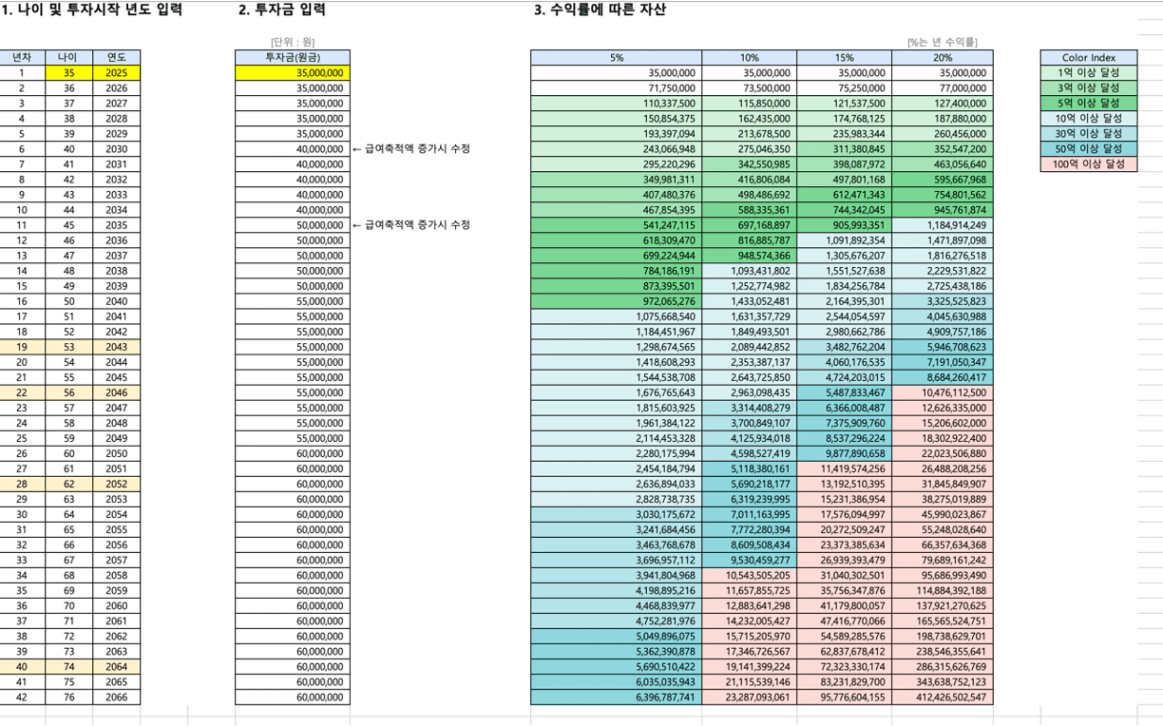Select the cell 110,337,500
The width and height of the screenshot is (1163, 726).
tap(616, 103)
